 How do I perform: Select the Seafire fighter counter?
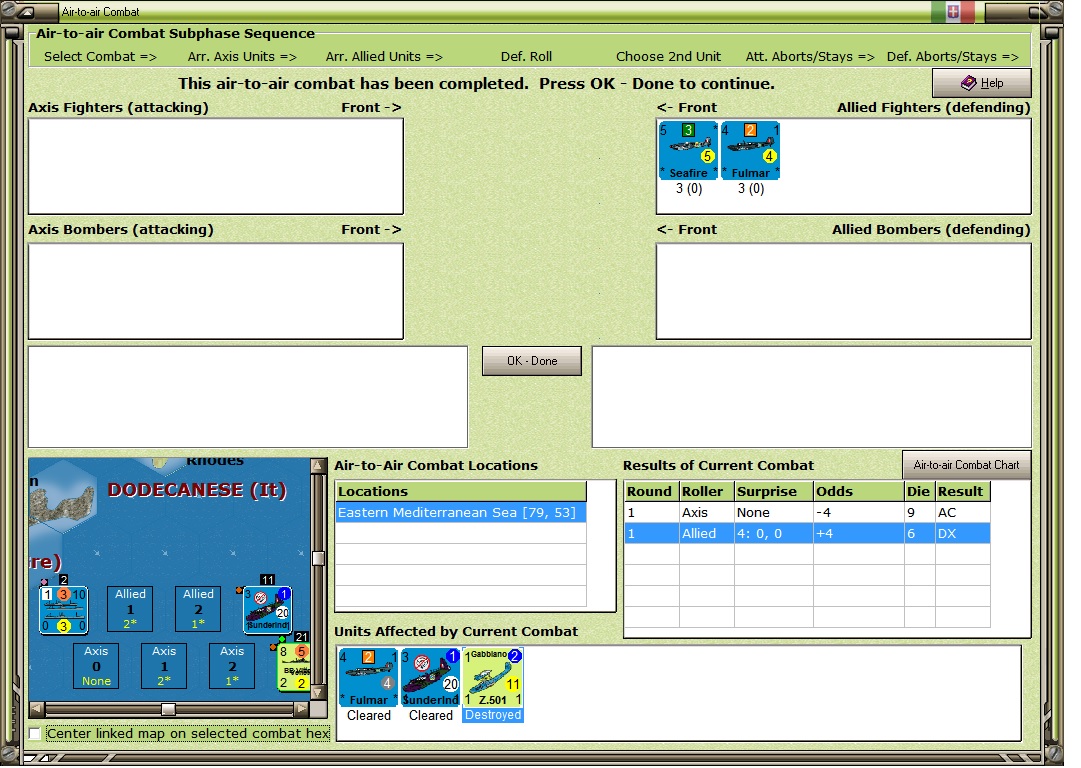[x=688, y=150]
